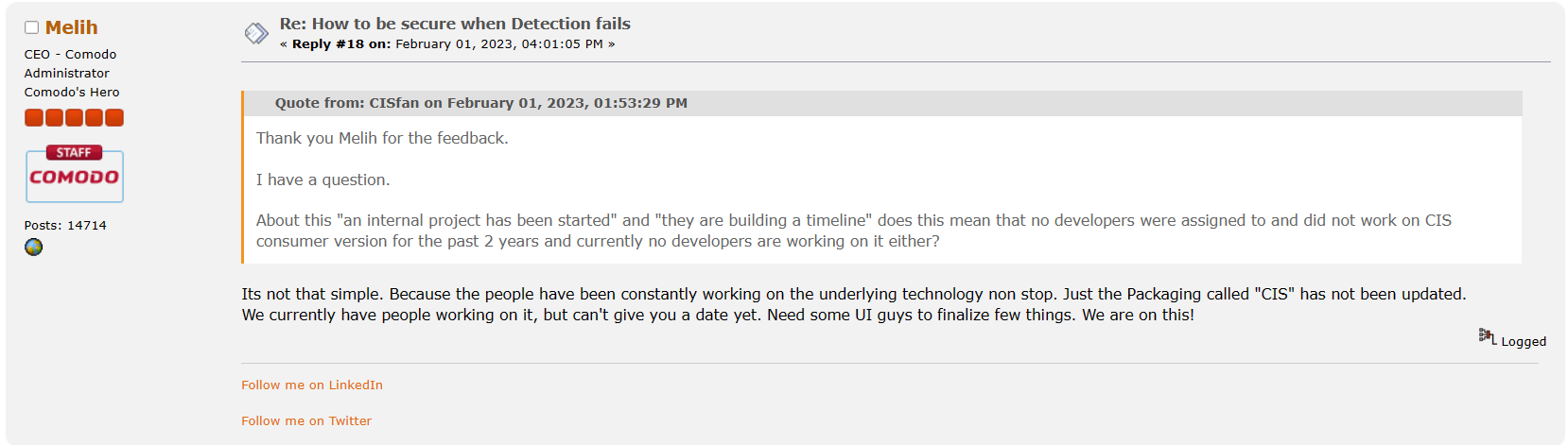Click the CEO - Comodo title text
The height and width of the screenshot is (445, 1568).
point(71,55)
